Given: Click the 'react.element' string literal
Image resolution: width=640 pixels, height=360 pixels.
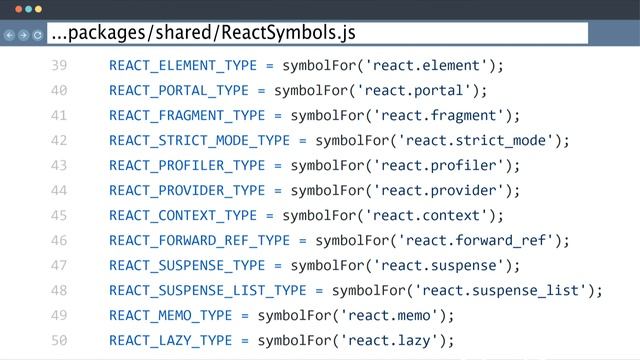Looking at the screenshot, I should click(426, 66).
